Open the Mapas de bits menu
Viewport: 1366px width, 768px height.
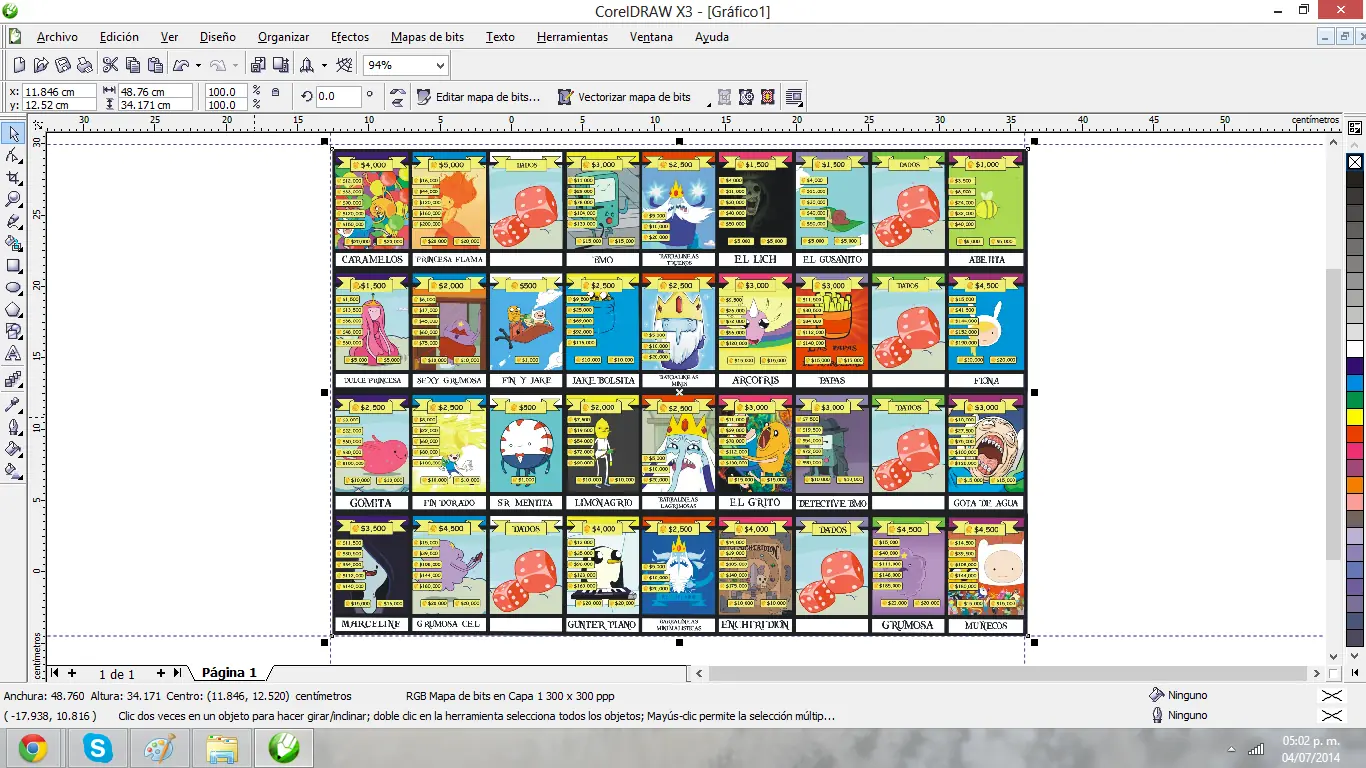tap(427, 37)
